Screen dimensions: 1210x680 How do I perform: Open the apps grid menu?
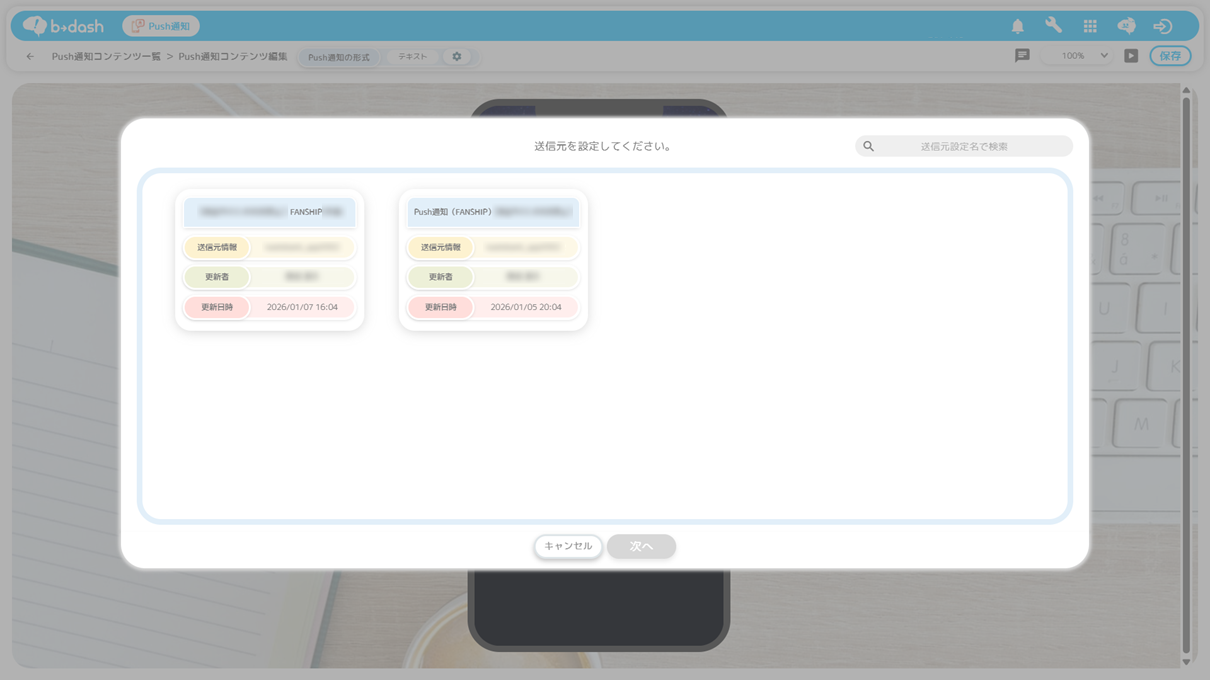1090,27
